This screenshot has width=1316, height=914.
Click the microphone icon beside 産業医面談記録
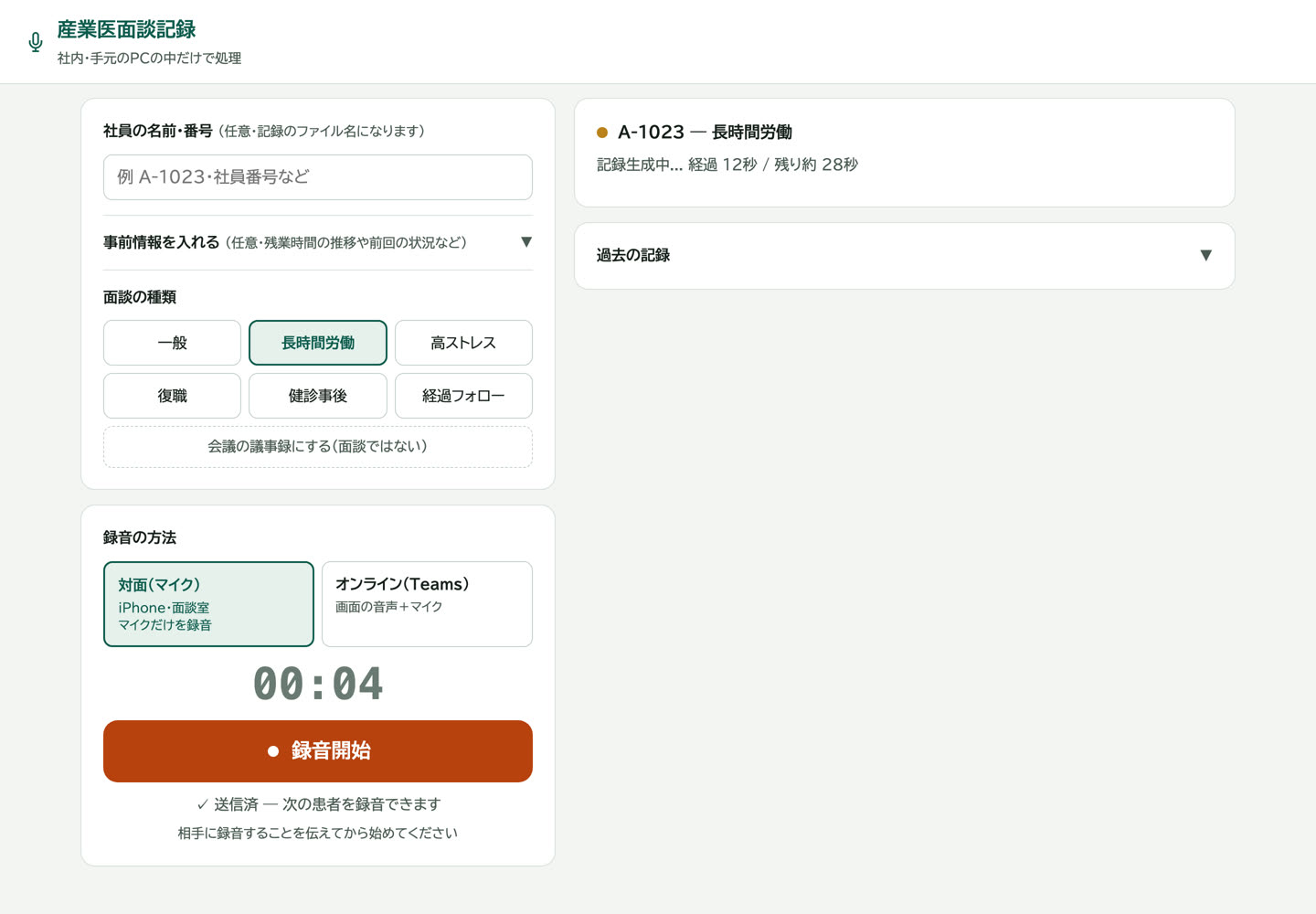[x=36, y=42]
